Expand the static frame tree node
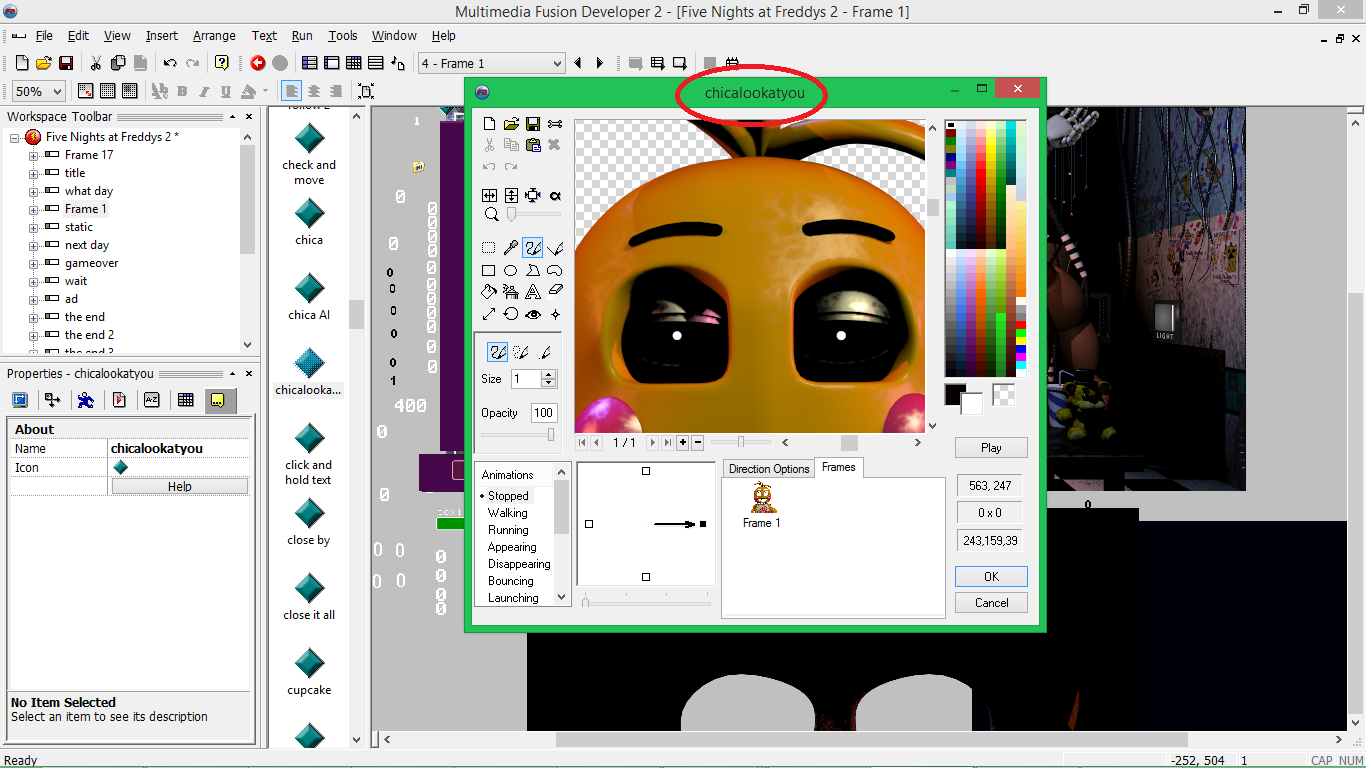 (34, 227)
